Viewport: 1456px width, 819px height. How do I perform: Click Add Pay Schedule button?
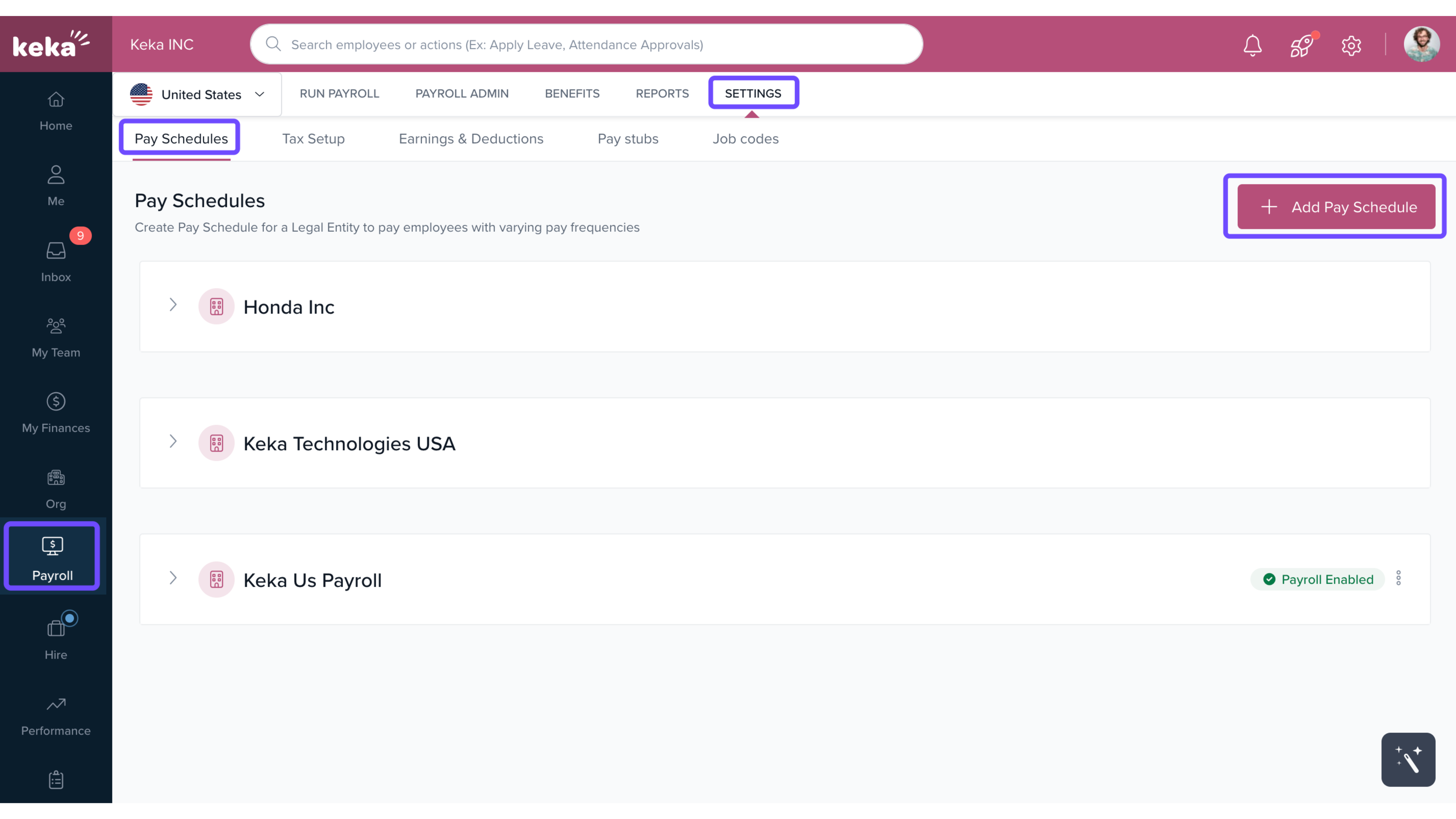click(1336, 207)
